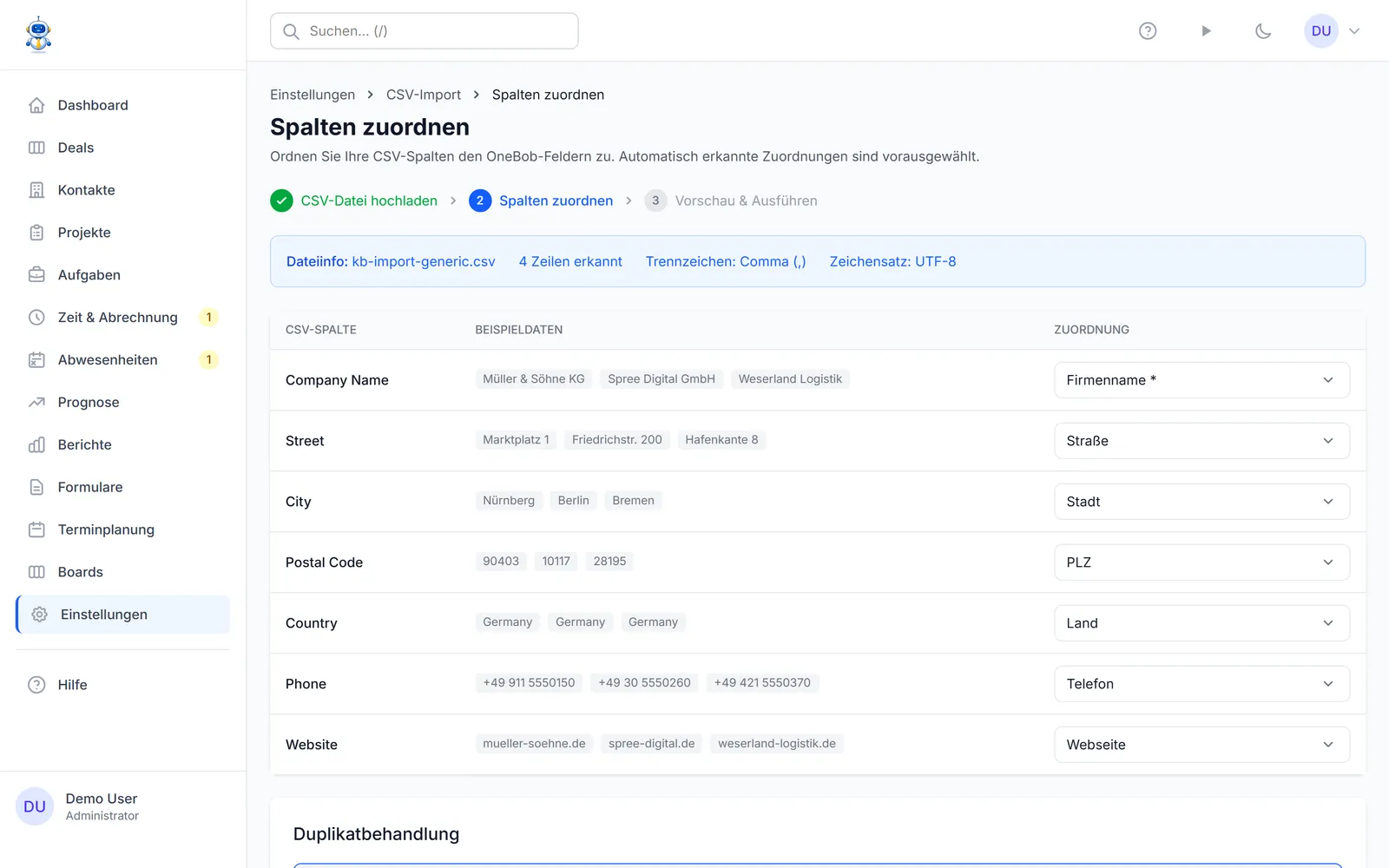
Task: Click Zeit & Abrechnung badge showing 1
Action: [x=208, y=318]
